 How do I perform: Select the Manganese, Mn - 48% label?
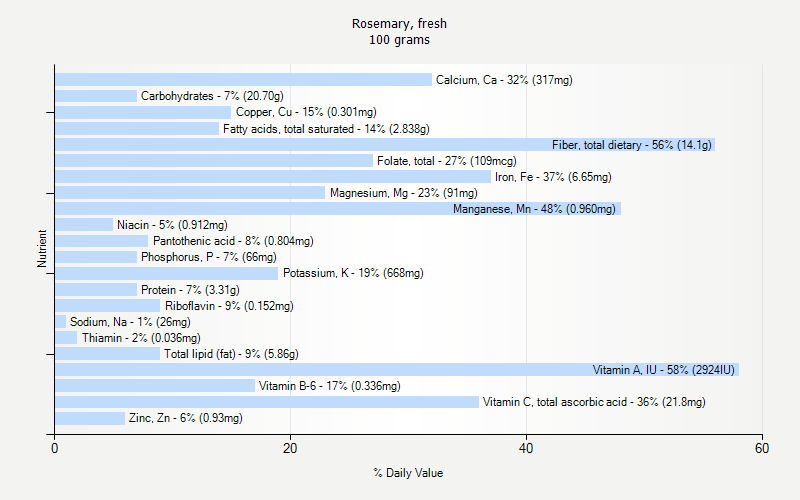pyautogui.click(x=534, y=209)
